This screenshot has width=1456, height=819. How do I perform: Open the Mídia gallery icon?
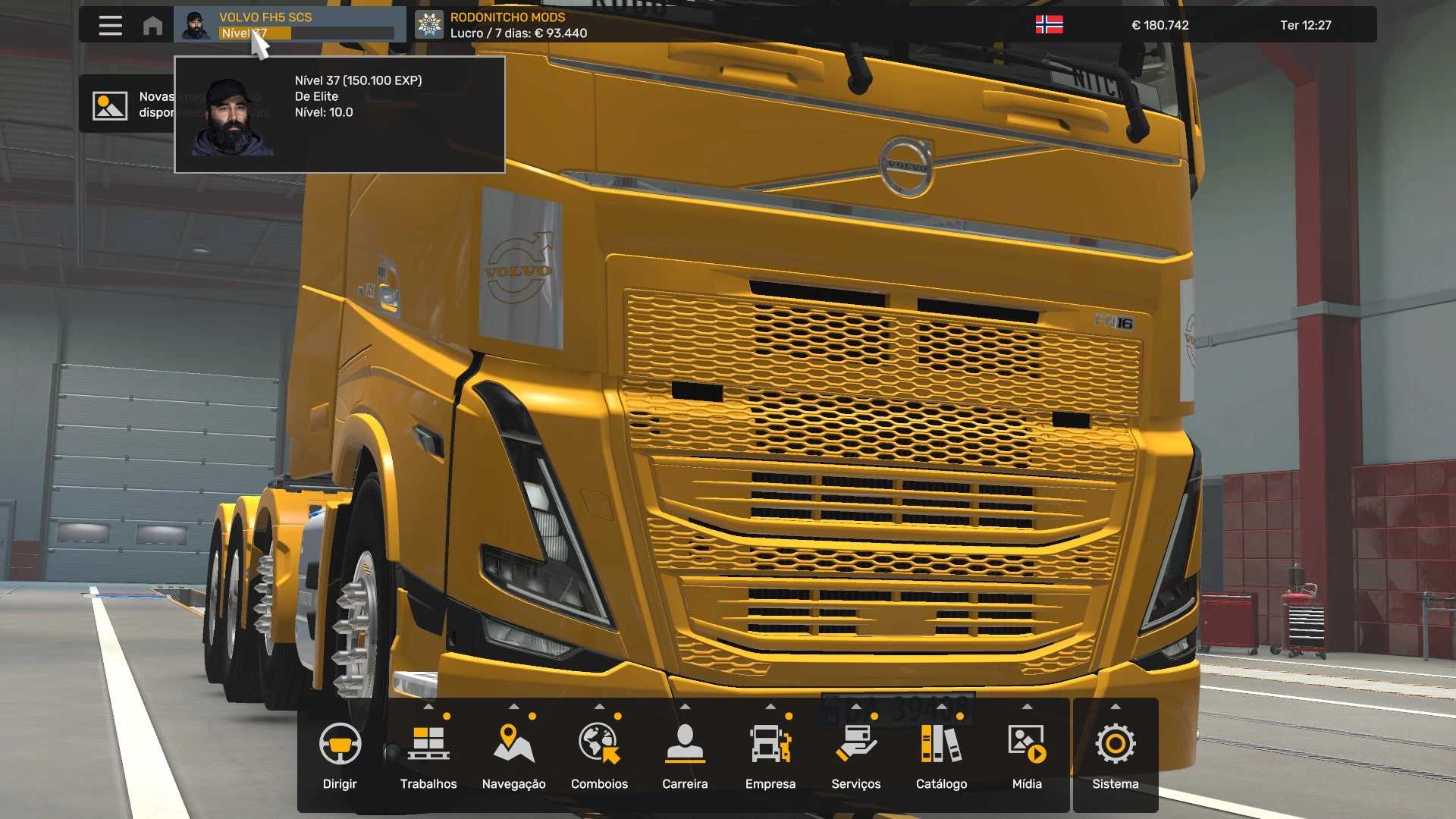click(1027, 743)
